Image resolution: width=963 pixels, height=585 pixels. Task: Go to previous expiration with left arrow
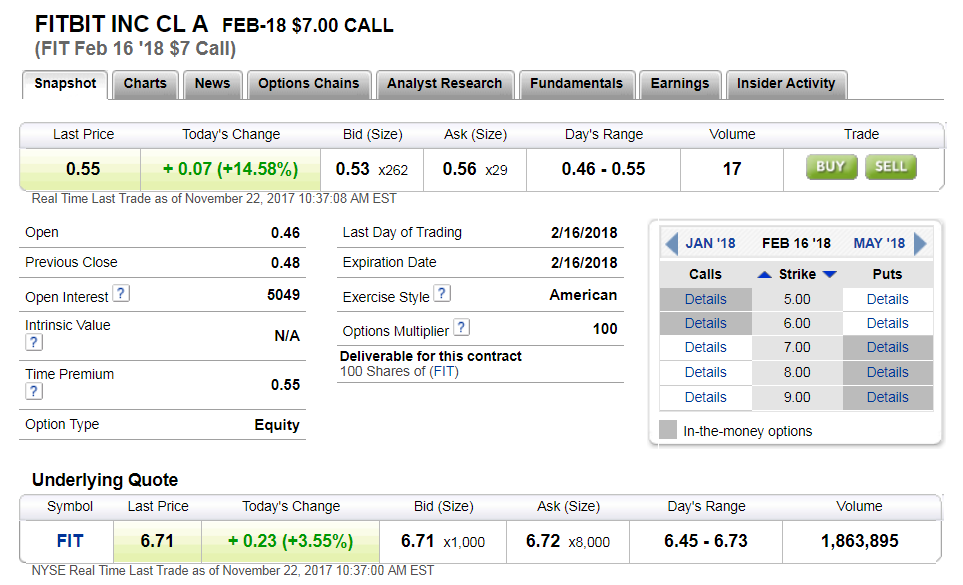point(671,244)
